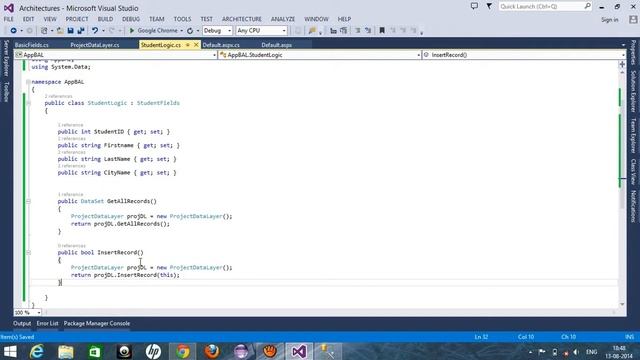The width and height of the screenshot is (640, 360).
Task: Open the FILE menu
Action: 9,19
